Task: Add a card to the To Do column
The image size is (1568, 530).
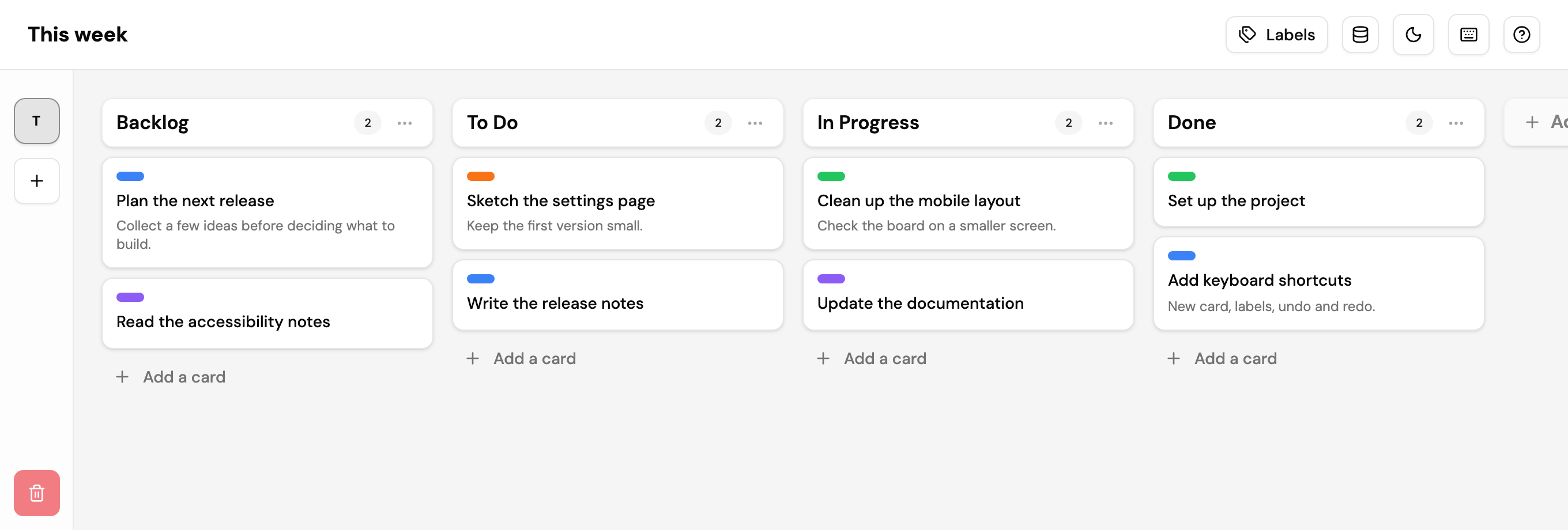Action: 522,358
